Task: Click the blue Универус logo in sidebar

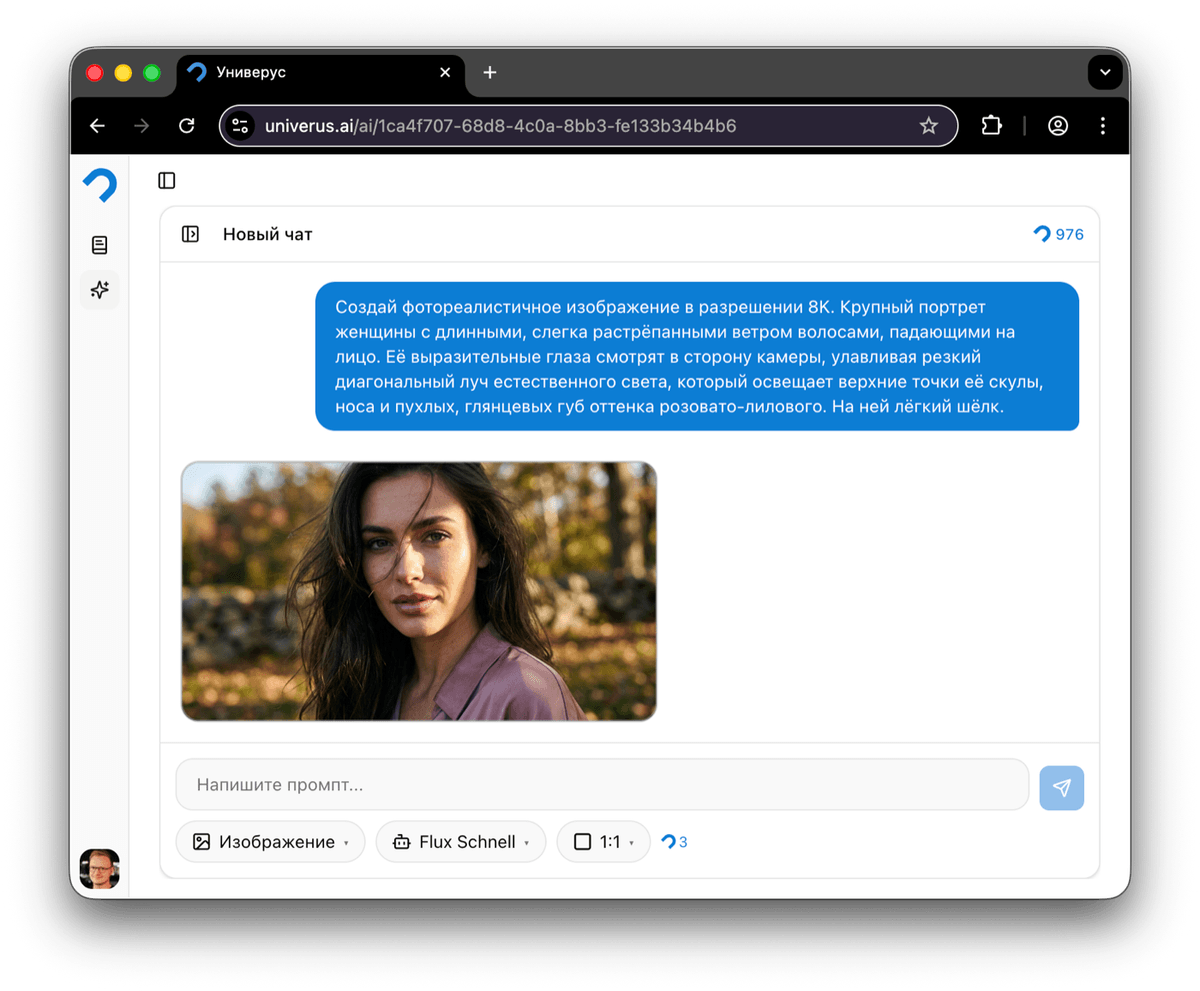Action: coord(100,184)
